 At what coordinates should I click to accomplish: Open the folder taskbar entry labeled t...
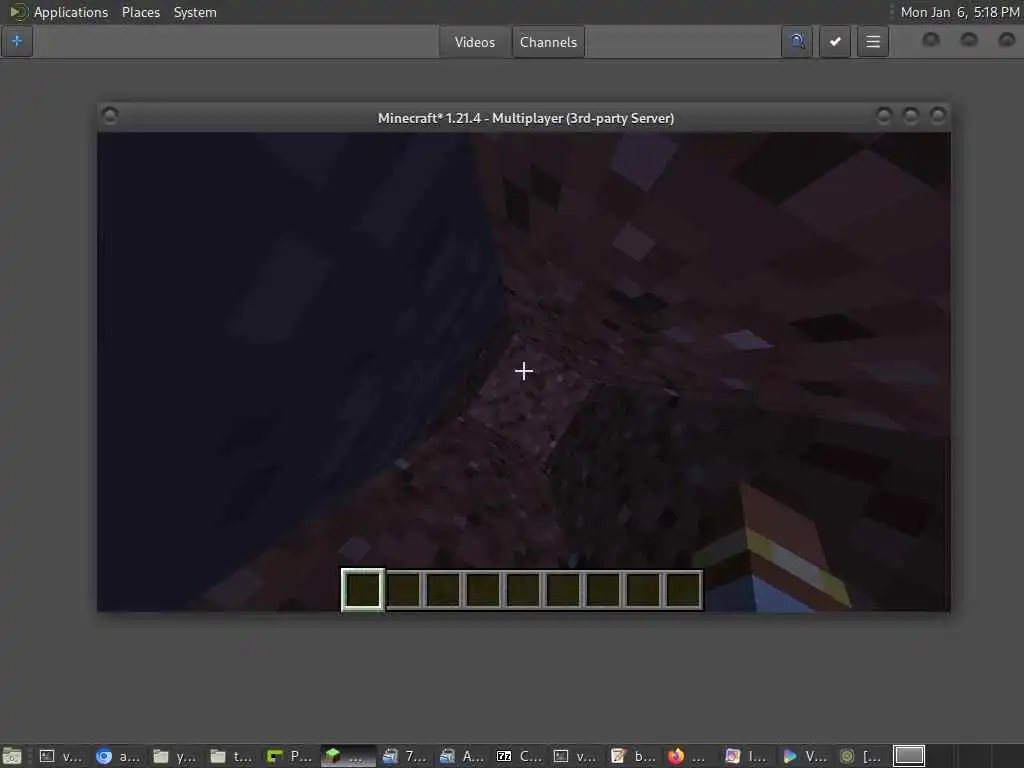click(x=232, y=756)
